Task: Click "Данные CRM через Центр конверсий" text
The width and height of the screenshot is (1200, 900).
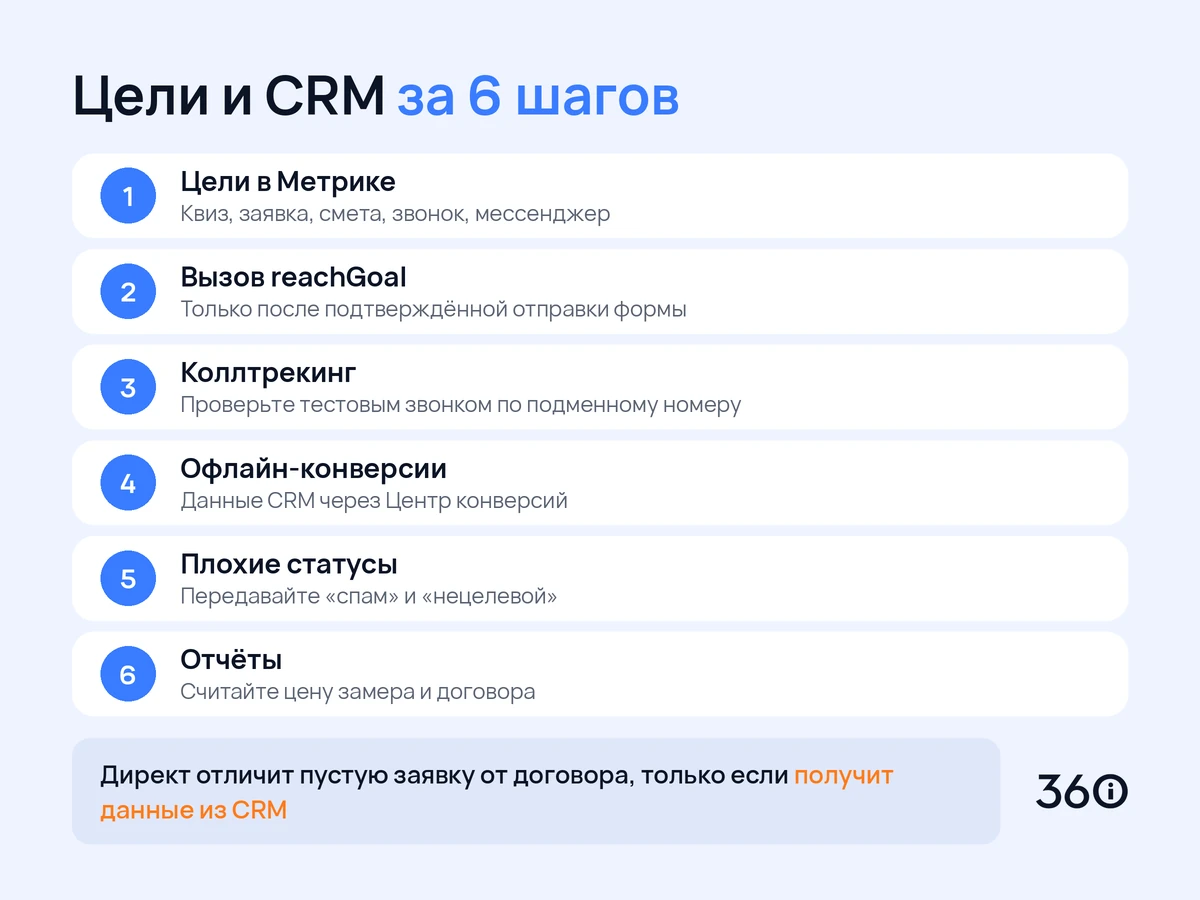Action: [x=374, y=500]
